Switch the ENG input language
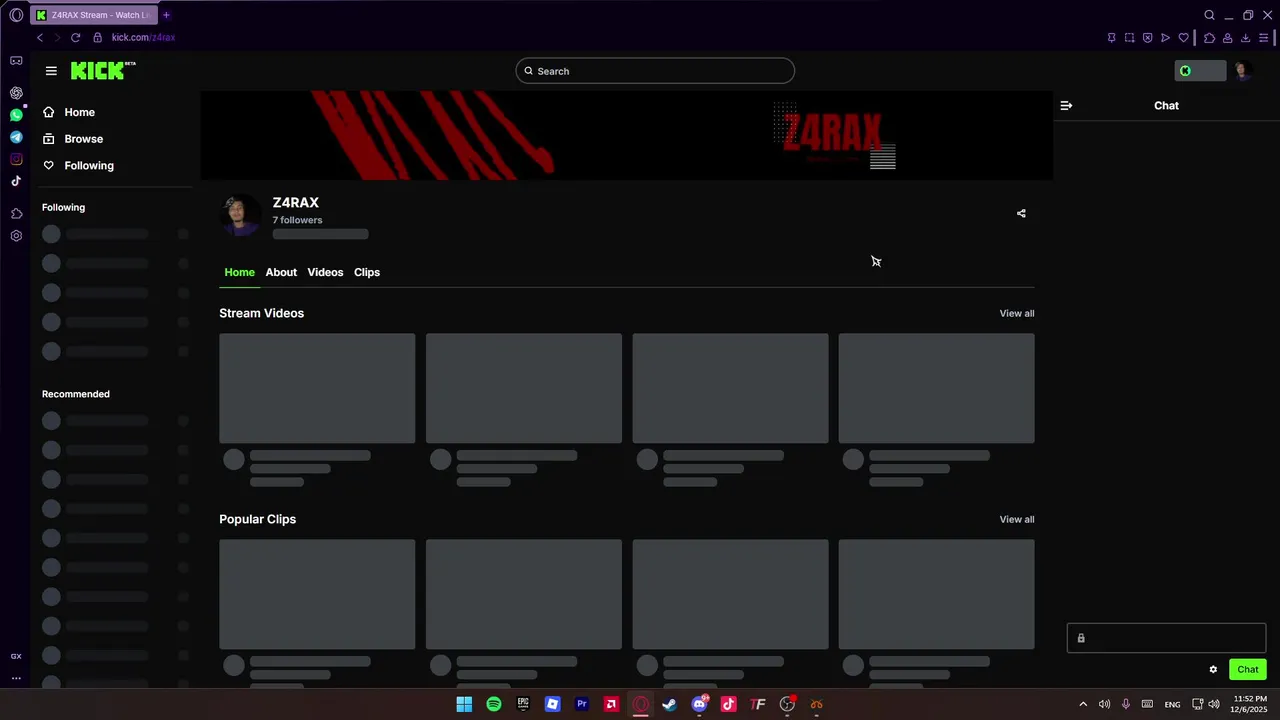The width and height of the screenshot is (1280, 720). pos(1172,704)
